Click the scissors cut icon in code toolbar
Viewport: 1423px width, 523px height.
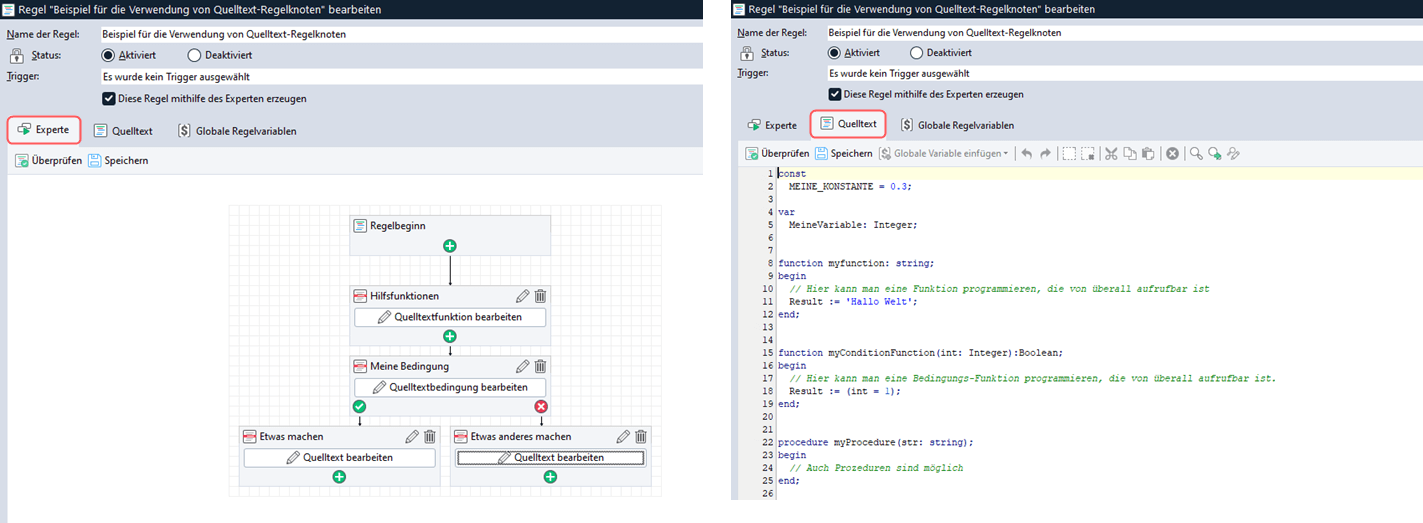pyautogui.click(x=1110, y=154)
